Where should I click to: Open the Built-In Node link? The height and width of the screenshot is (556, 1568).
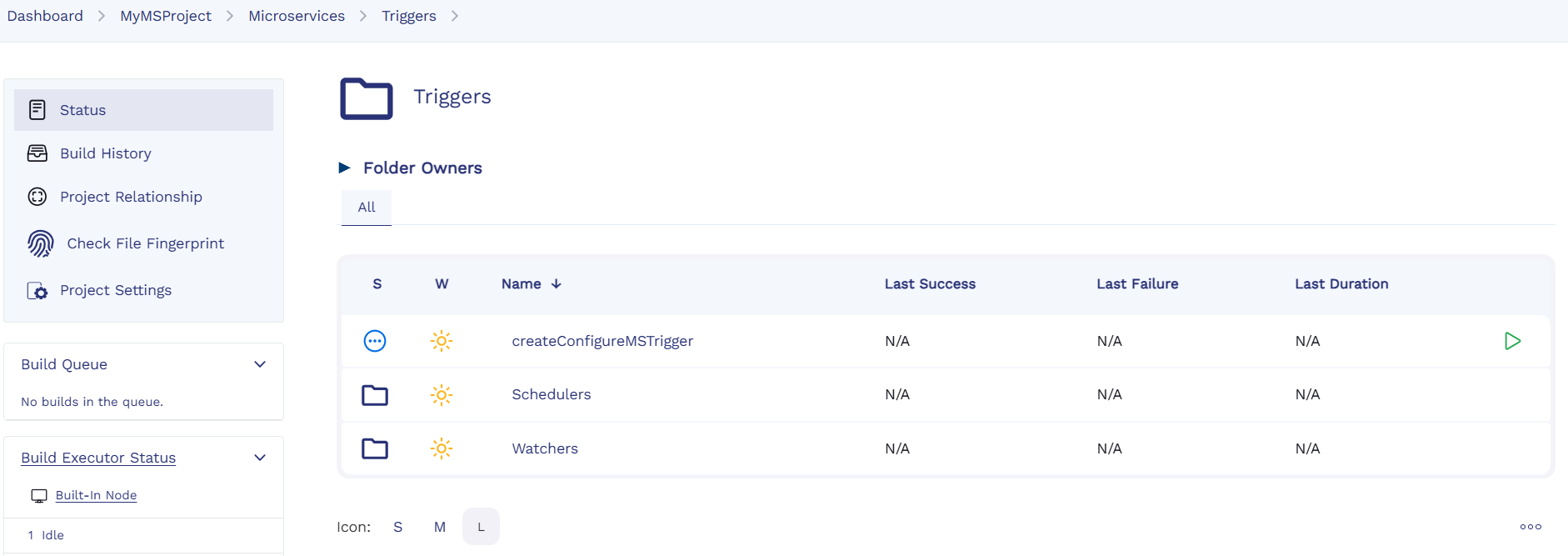click(x=96, y=495)
